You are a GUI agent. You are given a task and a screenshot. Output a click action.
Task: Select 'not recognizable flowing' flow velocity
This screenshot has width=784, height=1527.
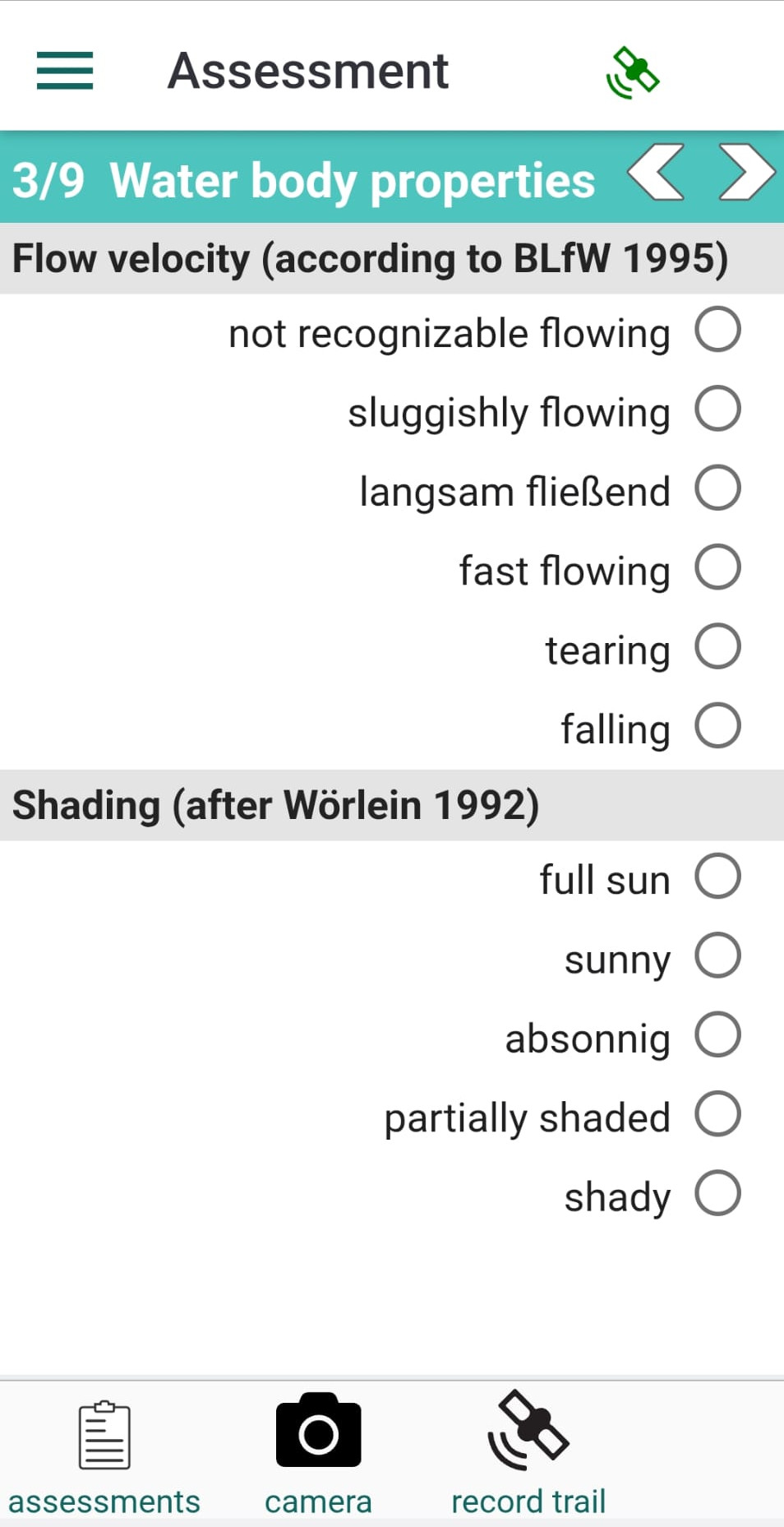[x=717, y=330]
